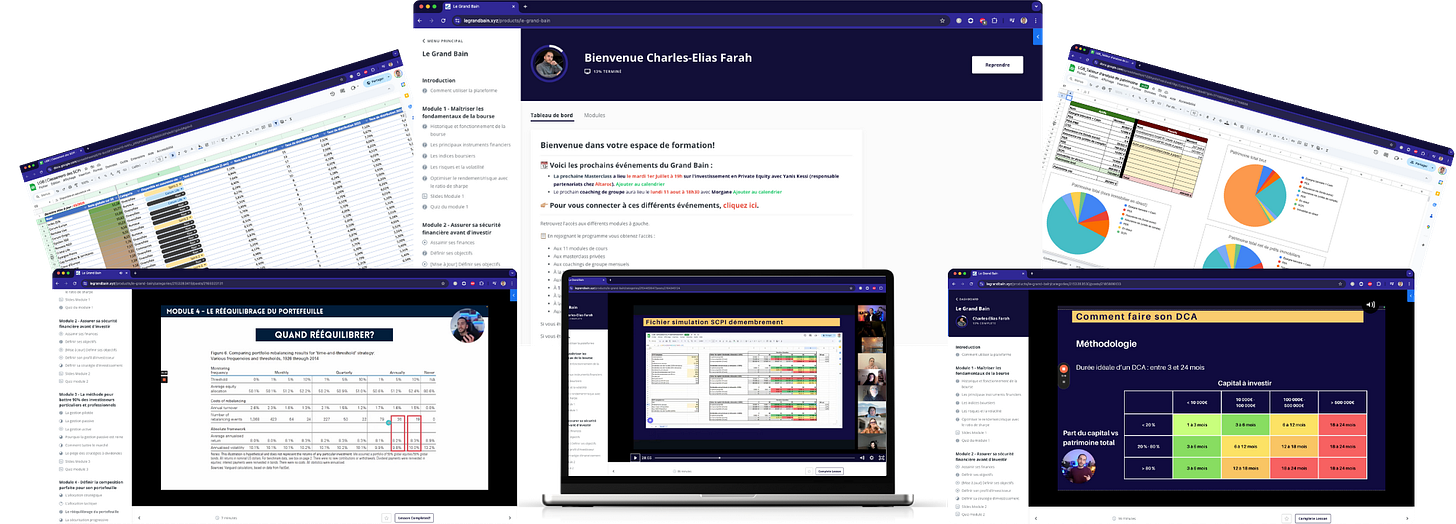This screenshot has width=1456, height=524.
Task: Open 'Les principaux instruments financiers' in top window
Action: [x=468, y=146]
